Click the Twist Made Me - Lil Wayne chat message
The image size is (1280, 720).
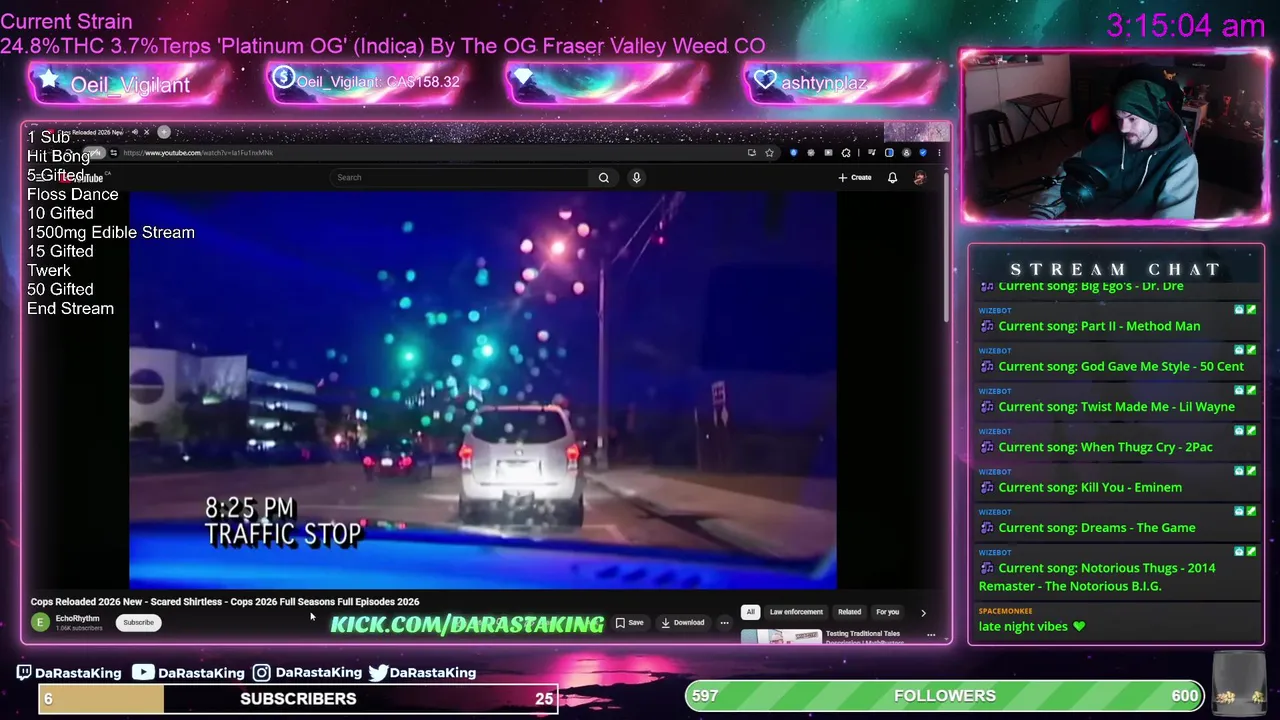pos(1116,407)
